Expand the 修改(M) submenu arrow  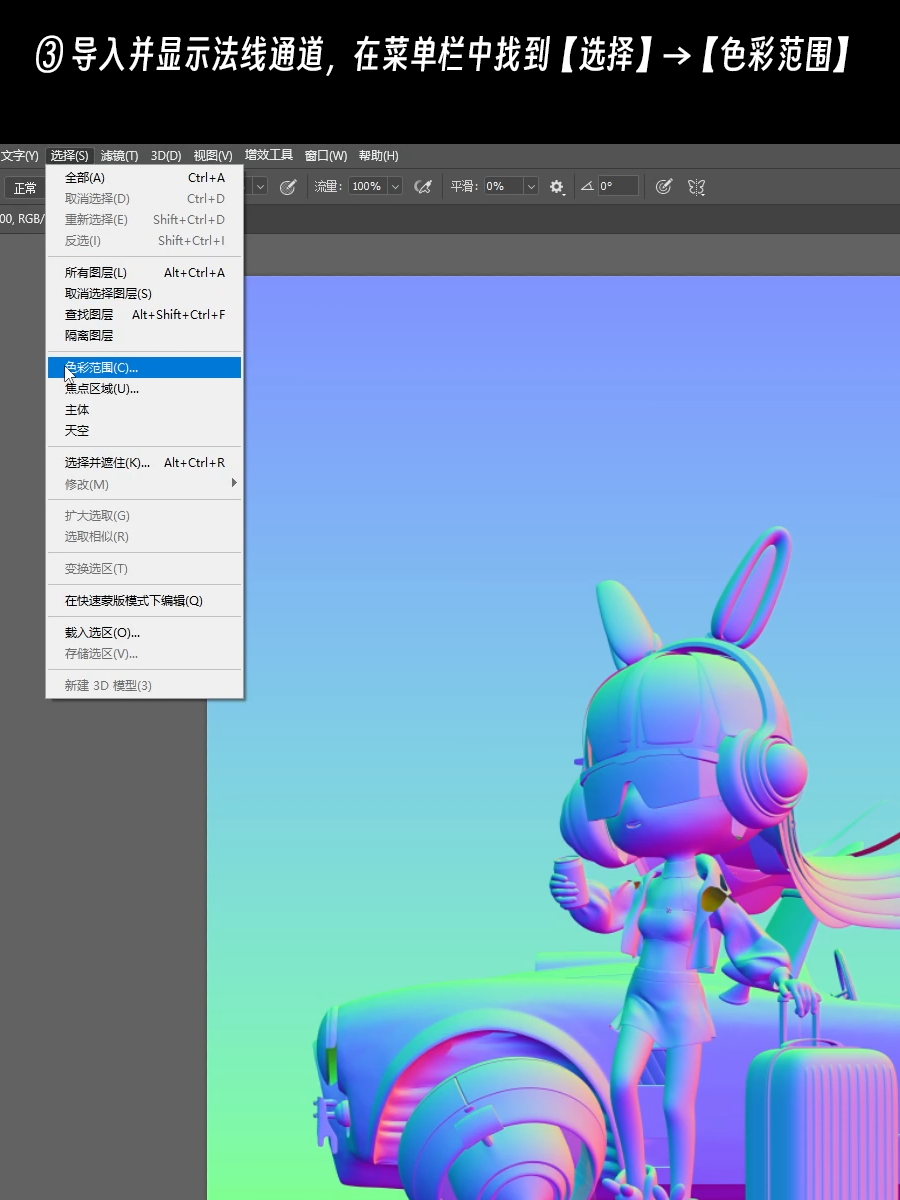pyautogui.click(x=235, y=484)
